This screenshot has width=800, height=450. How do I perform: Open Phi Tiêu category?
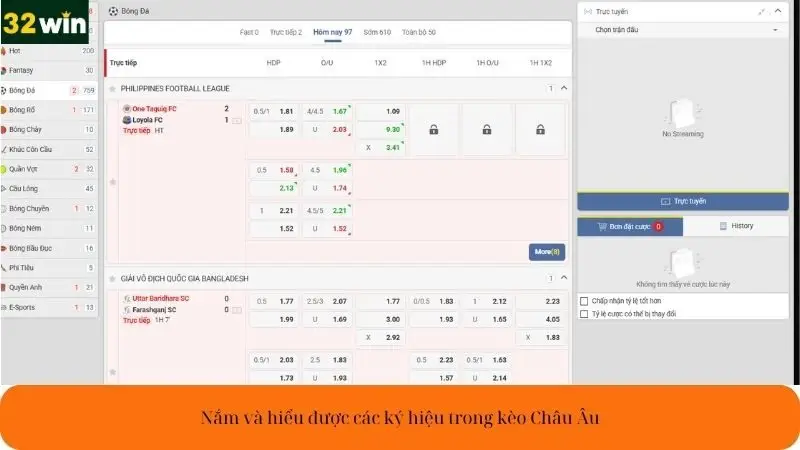(x=48, y=268)
